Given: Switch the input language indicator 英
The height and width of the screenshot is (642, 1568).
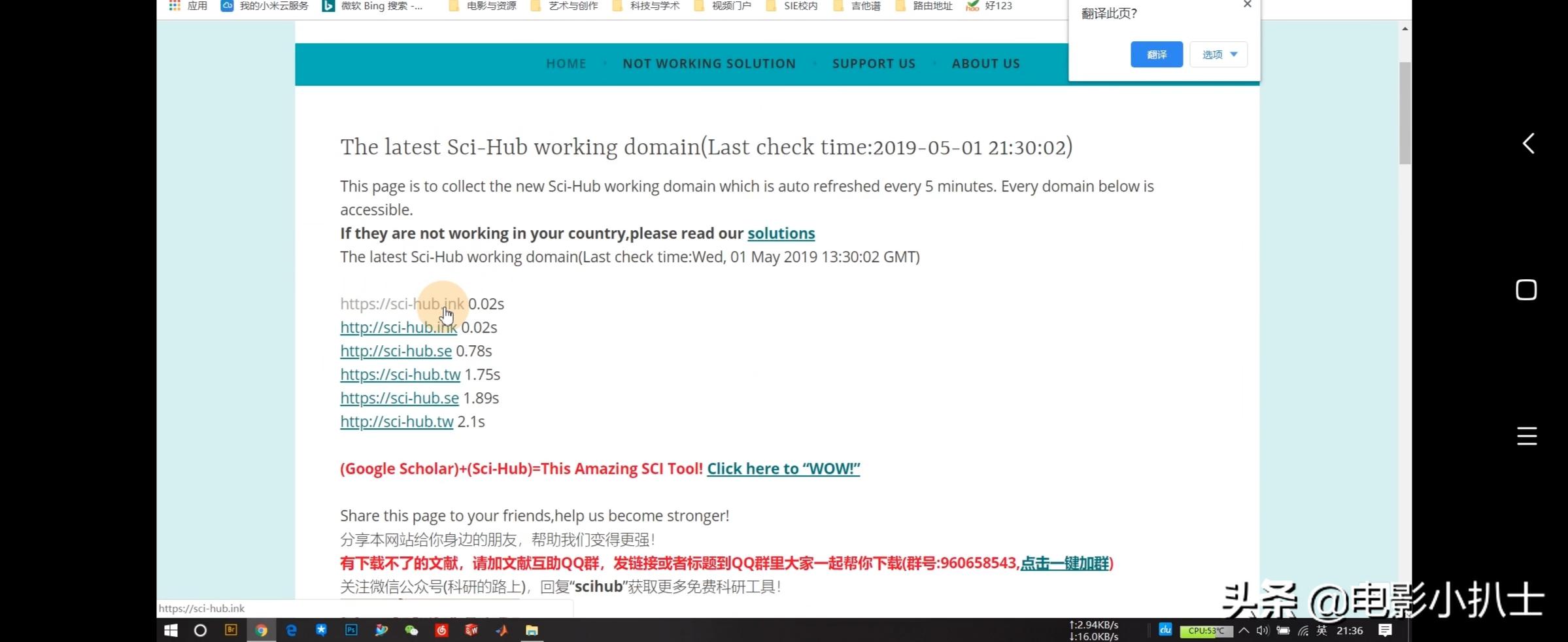Looking at the screenshot, I should coord(1322,630).
